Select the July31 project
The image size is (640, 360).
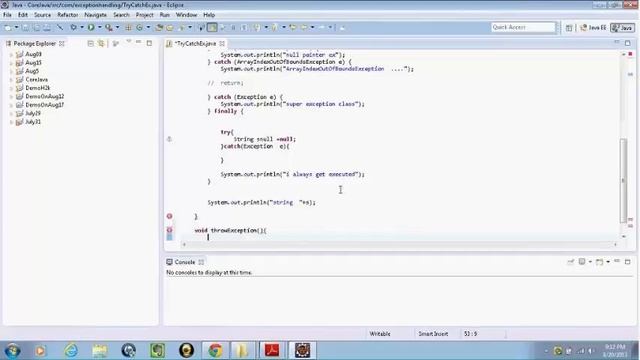pos(33,122)
